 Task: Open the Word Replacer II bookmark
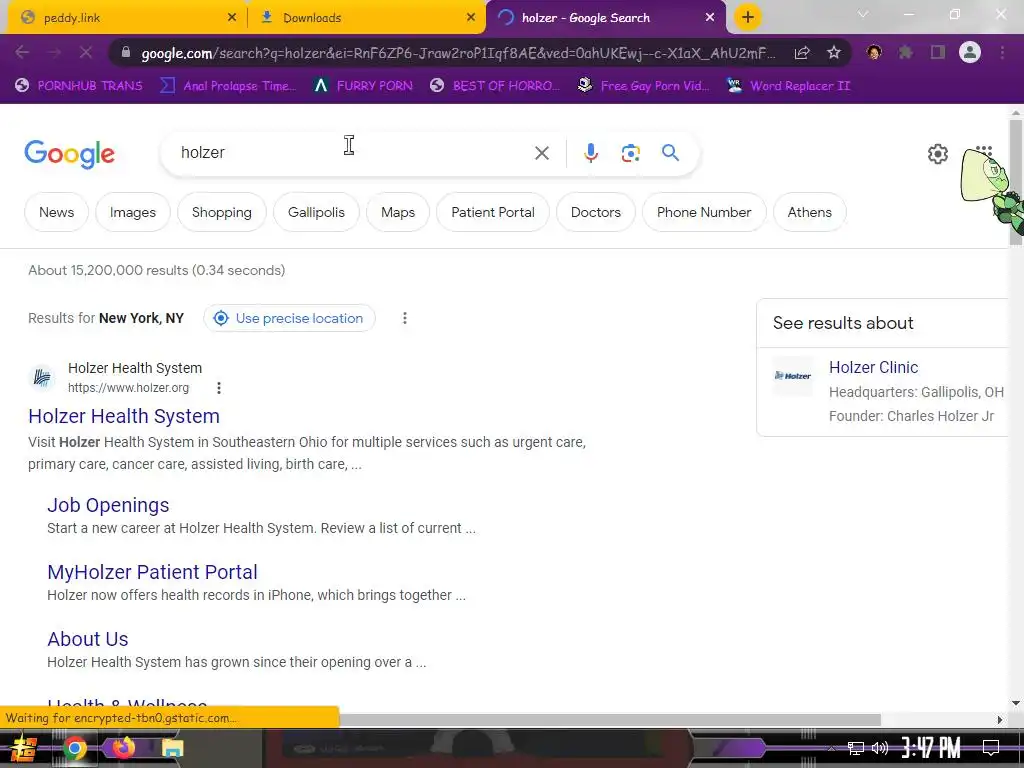[789, 86]
